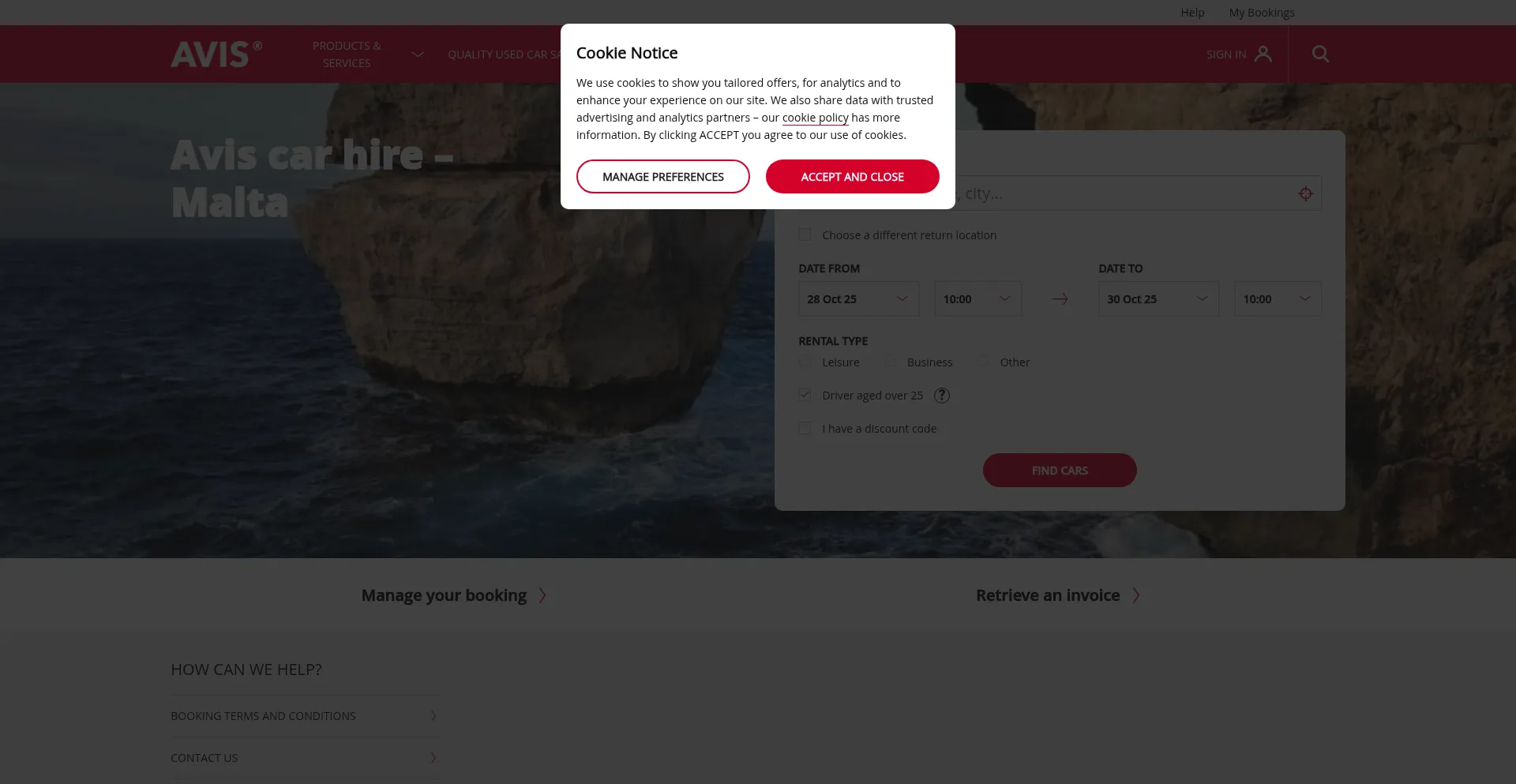Click the search magnifier icon in header

click(x=1320, y=54)
